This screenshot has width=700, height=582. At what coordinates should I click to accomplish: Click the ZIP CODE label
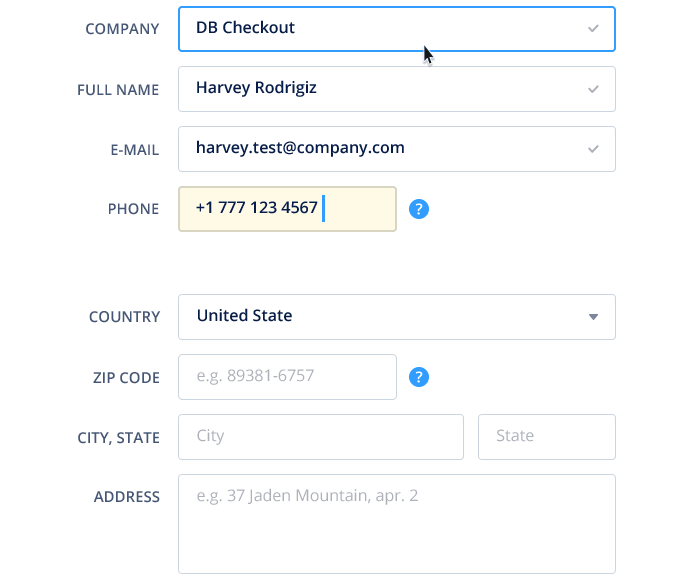click(126, 378)
